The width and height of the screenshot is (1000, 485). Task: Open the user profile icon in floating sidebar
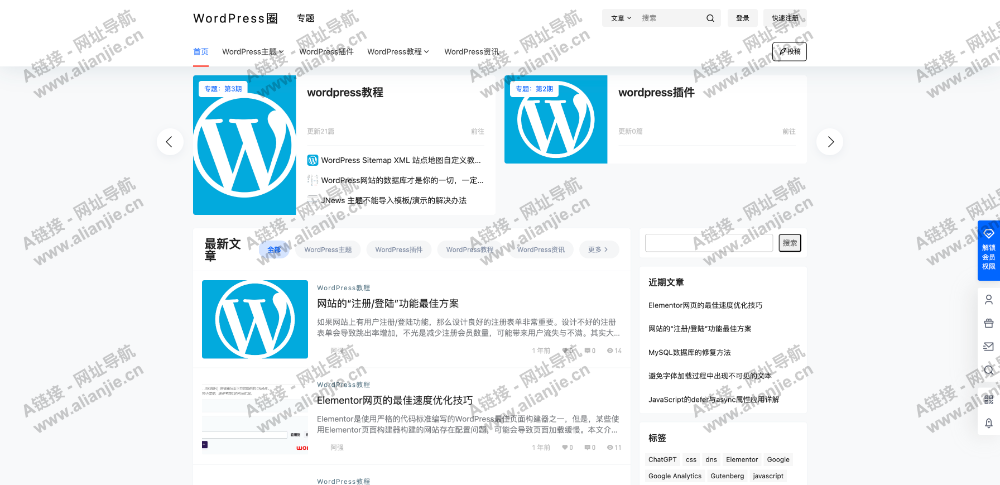pos(989,299)
